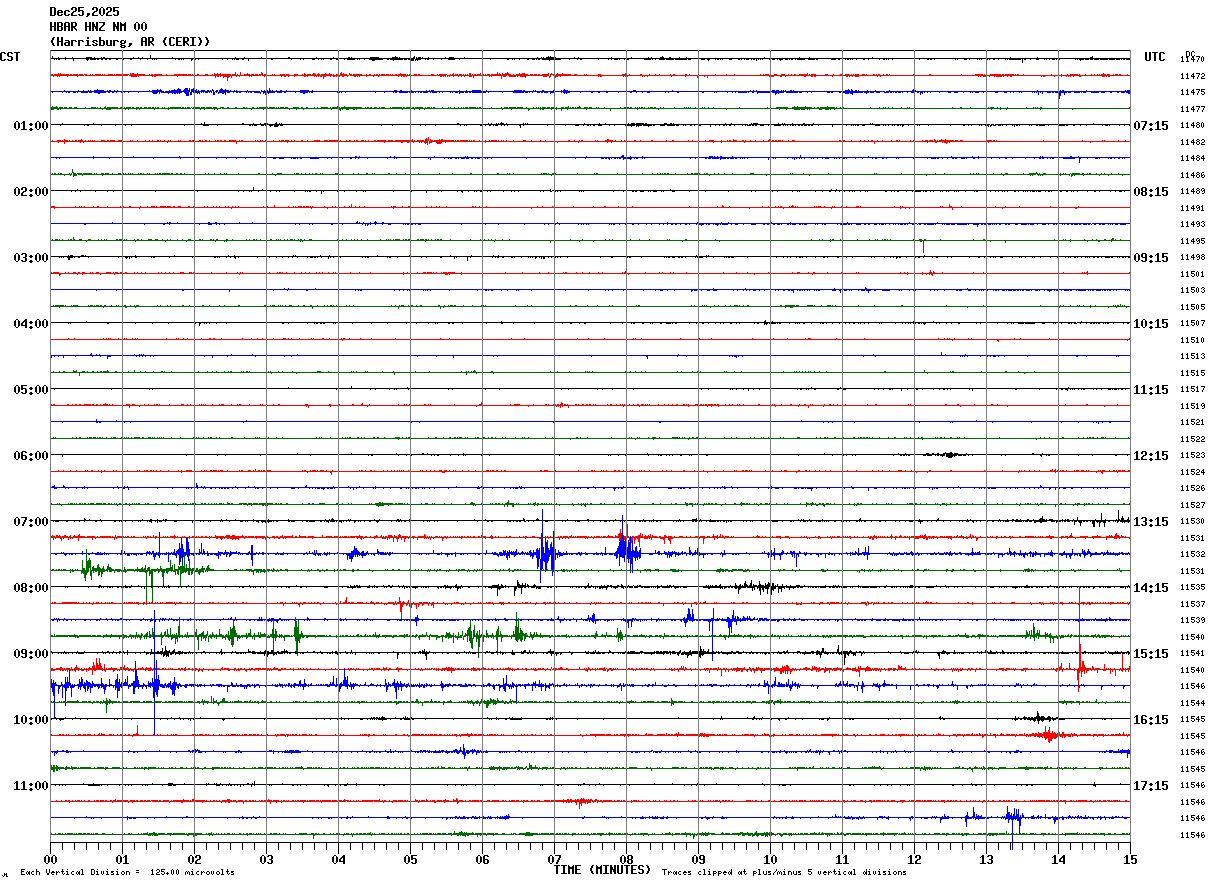Select the HBAR HNZ NM 00 station label
Image resolution: width=1210 pixels, height=886 pixels.
point(98,27)
